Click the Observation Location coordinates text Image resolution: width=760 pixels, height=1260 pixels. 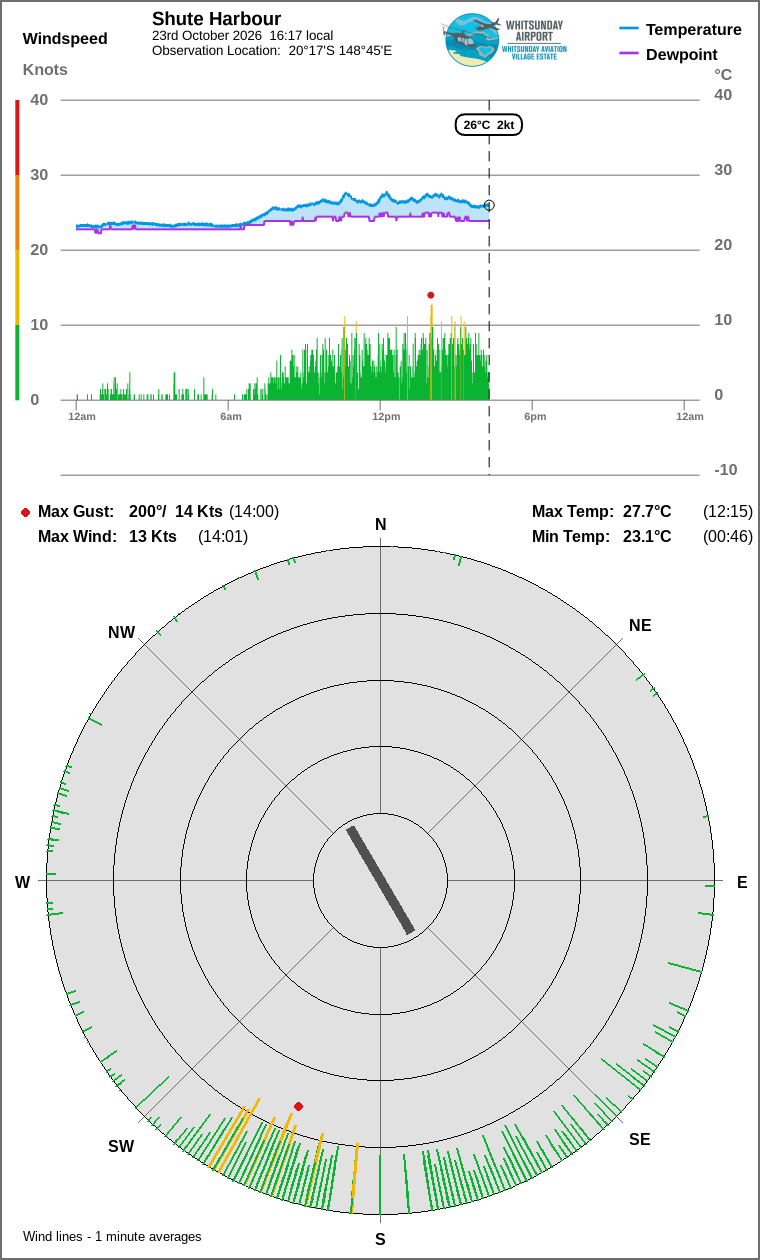click(x=272, y=50)
